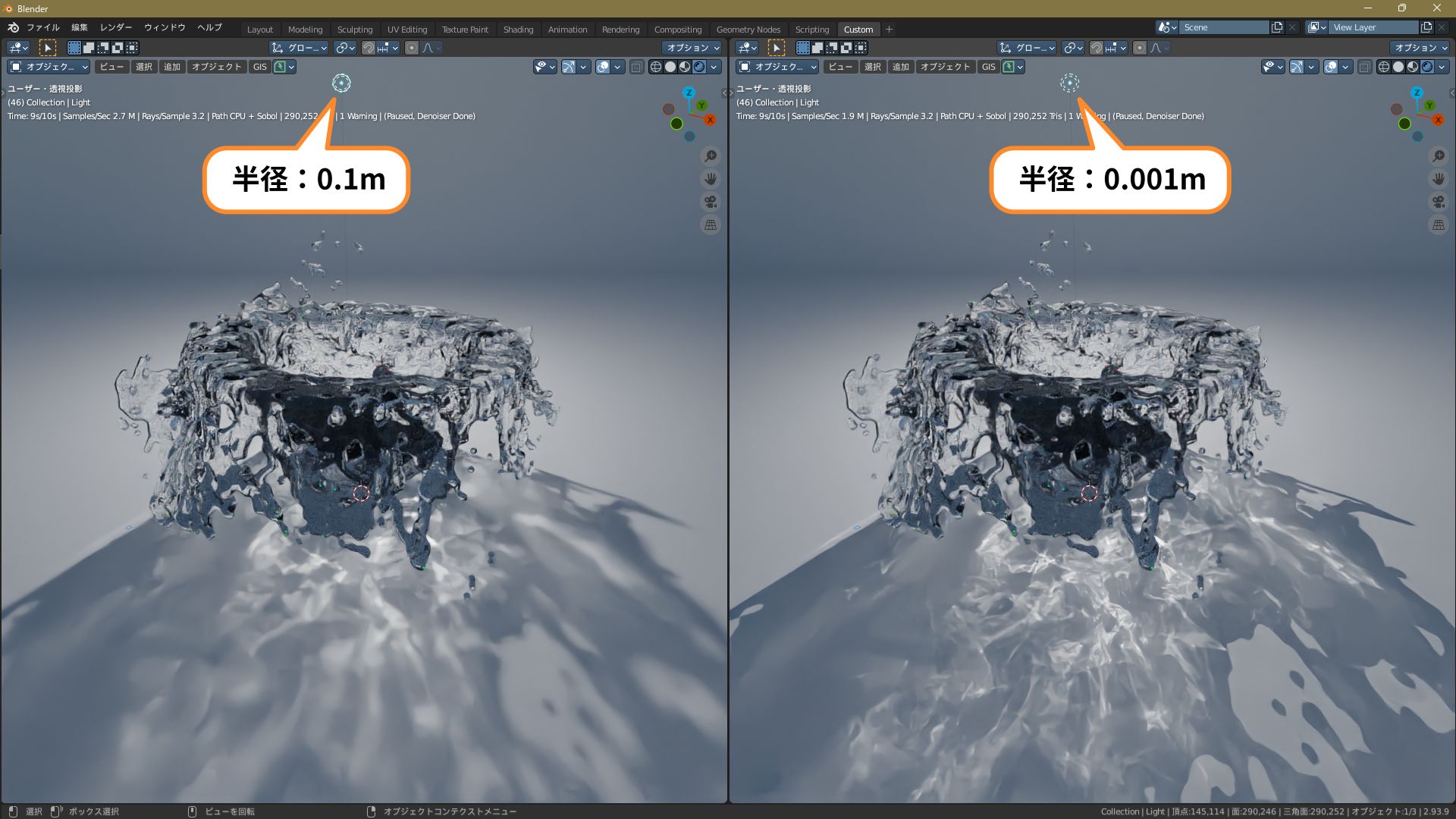Click the tweak select tool icon in left header
The height and width of the screenshot is (819, 1456).
click(x=47, y=48)
